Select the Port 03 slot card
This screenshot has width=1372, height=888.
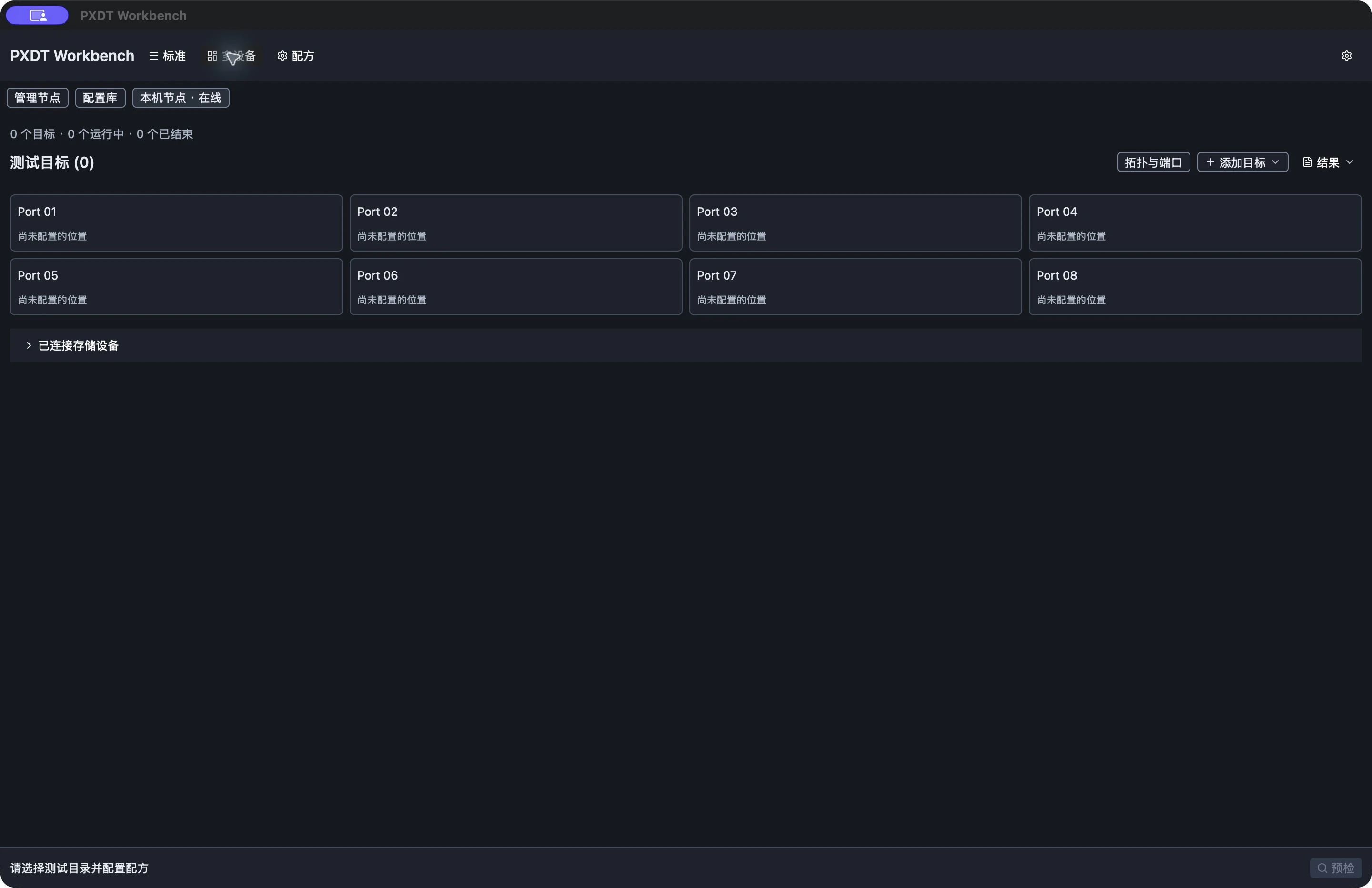click(856, 223)
